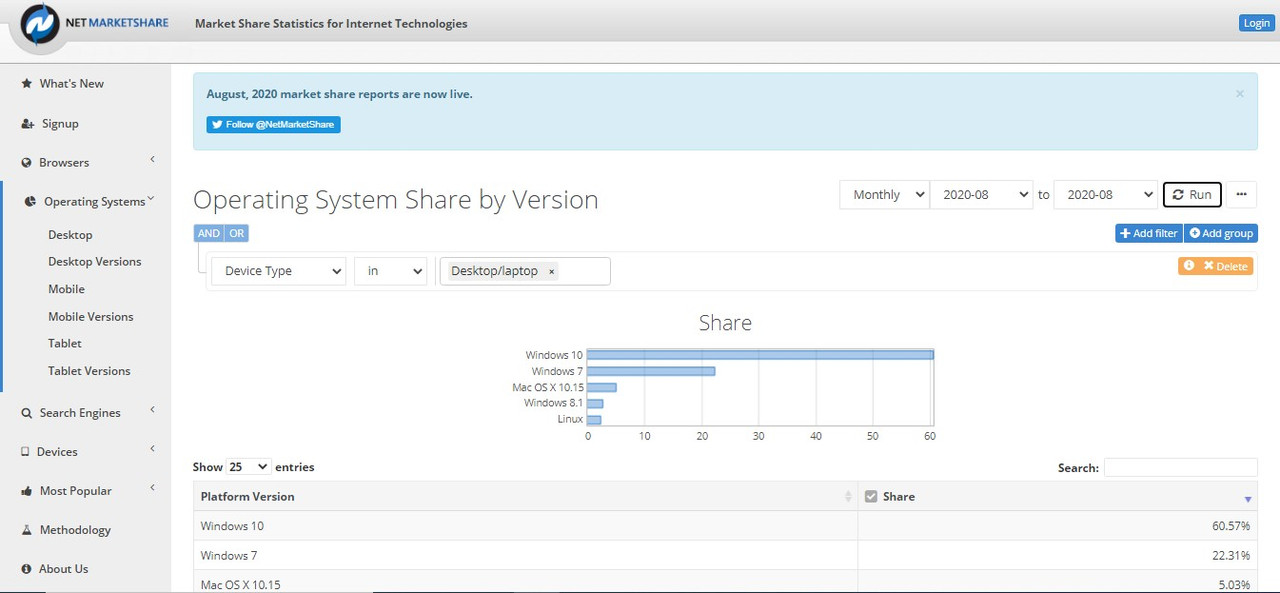
Task: Run the report
Action: coord(1192,195)
